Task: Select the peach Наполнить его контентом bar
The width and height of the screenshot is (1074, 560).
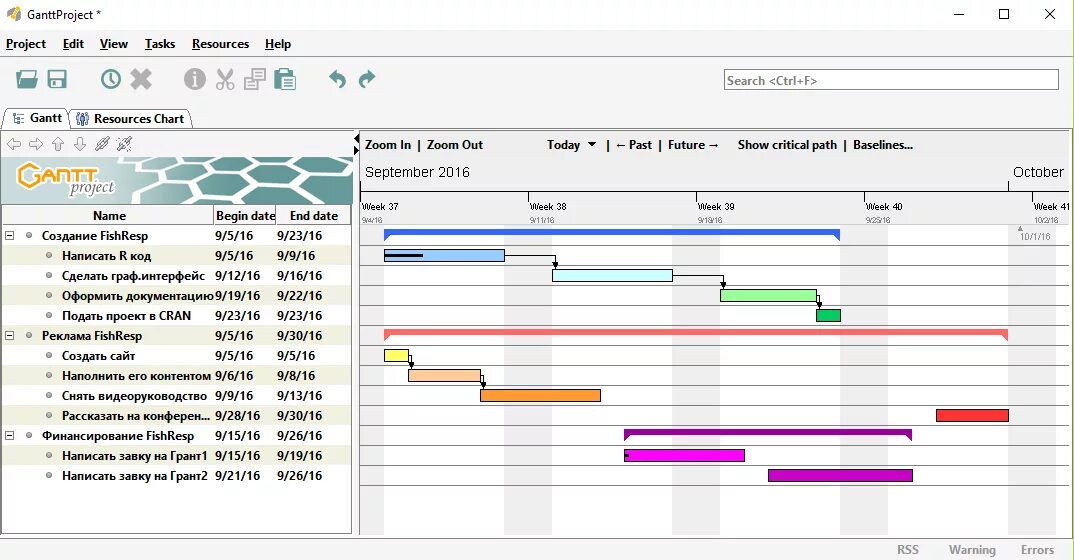Action: point(445,375)
